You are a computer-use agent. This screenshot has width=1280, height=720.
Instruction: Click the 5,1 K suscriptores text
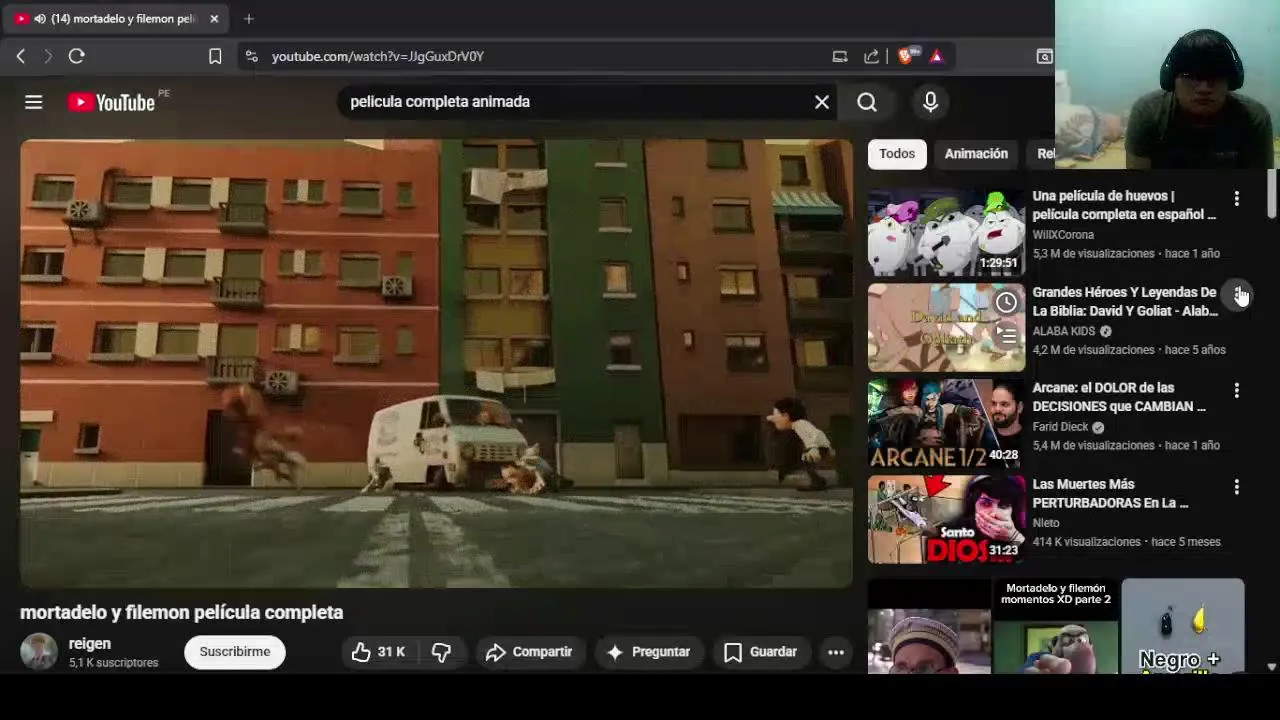tap(113, 663)
